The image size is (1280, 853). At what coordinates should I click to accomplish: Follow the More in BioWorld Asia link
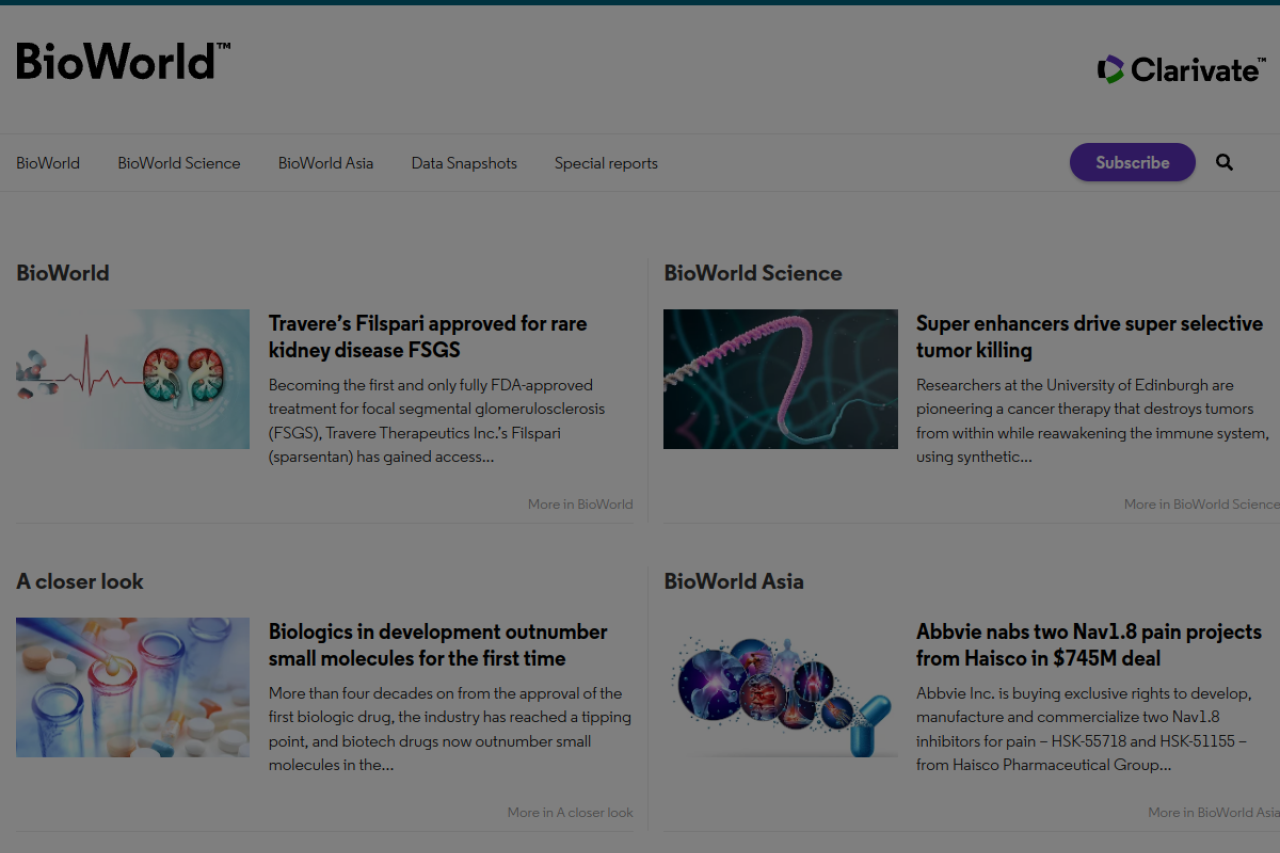(x=1213, y=812)
